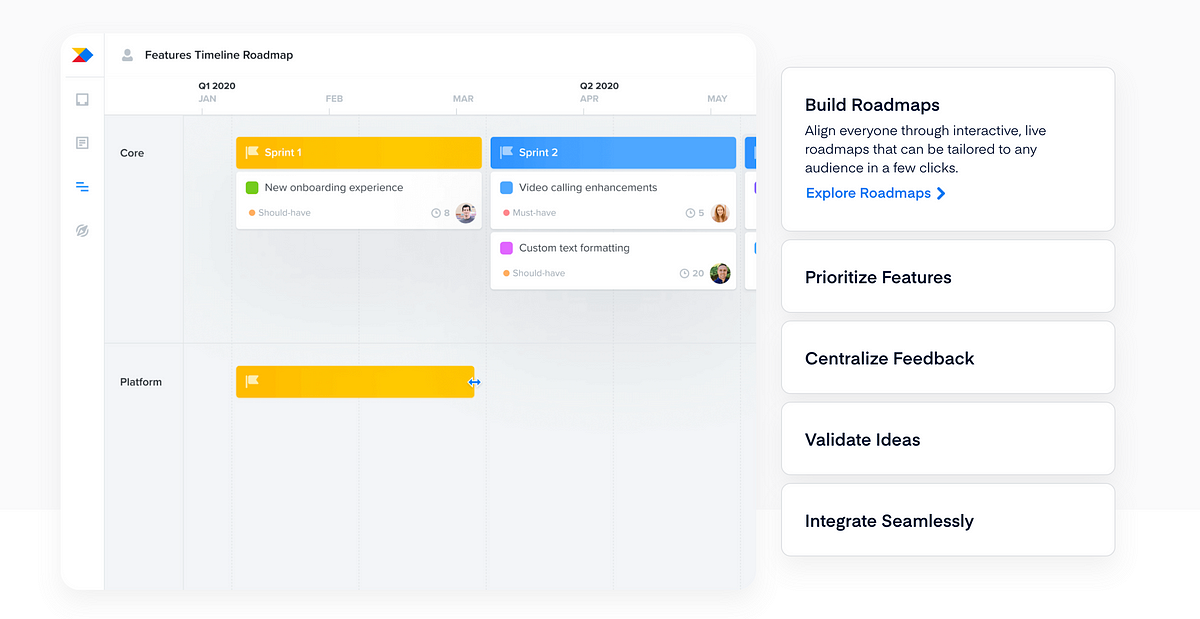This screenshot has width=1200, height=619.
Task: Click the user icon beside Features Timeline Roadmap
Action: [127, 55]
